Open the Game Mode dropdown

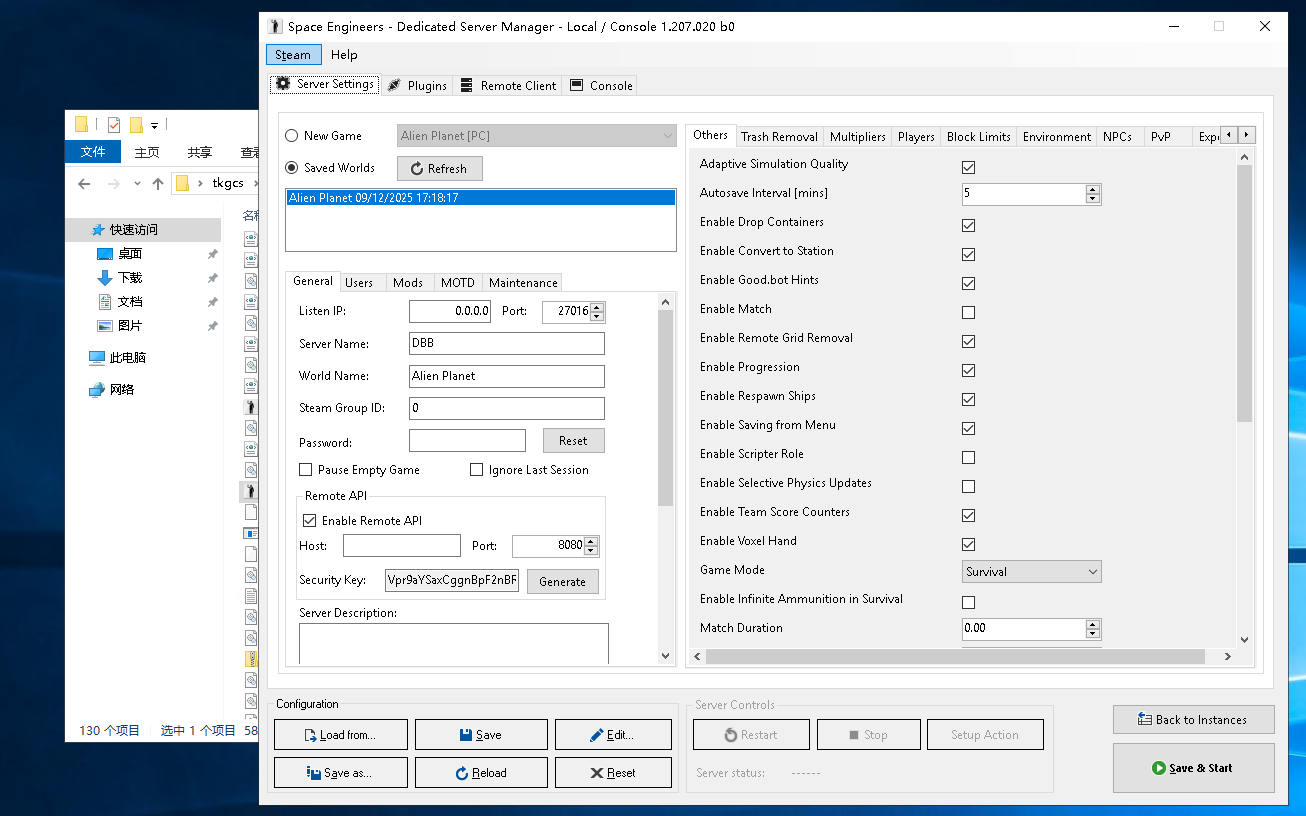point(1031,572)
